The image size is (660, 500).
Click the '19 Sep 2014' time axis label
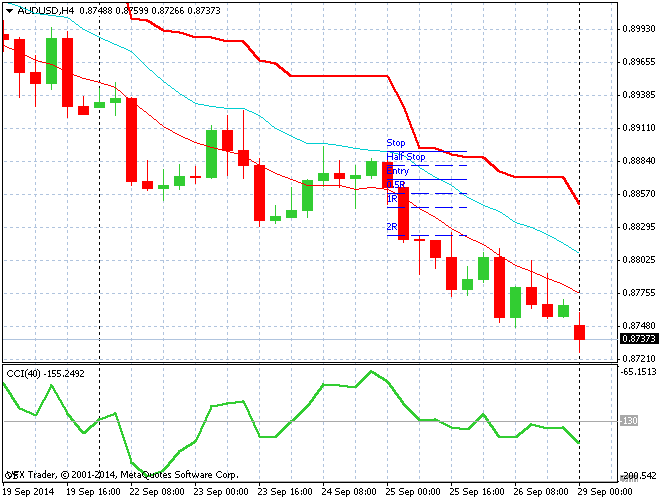pyautogui.click(x=28, y=492)
